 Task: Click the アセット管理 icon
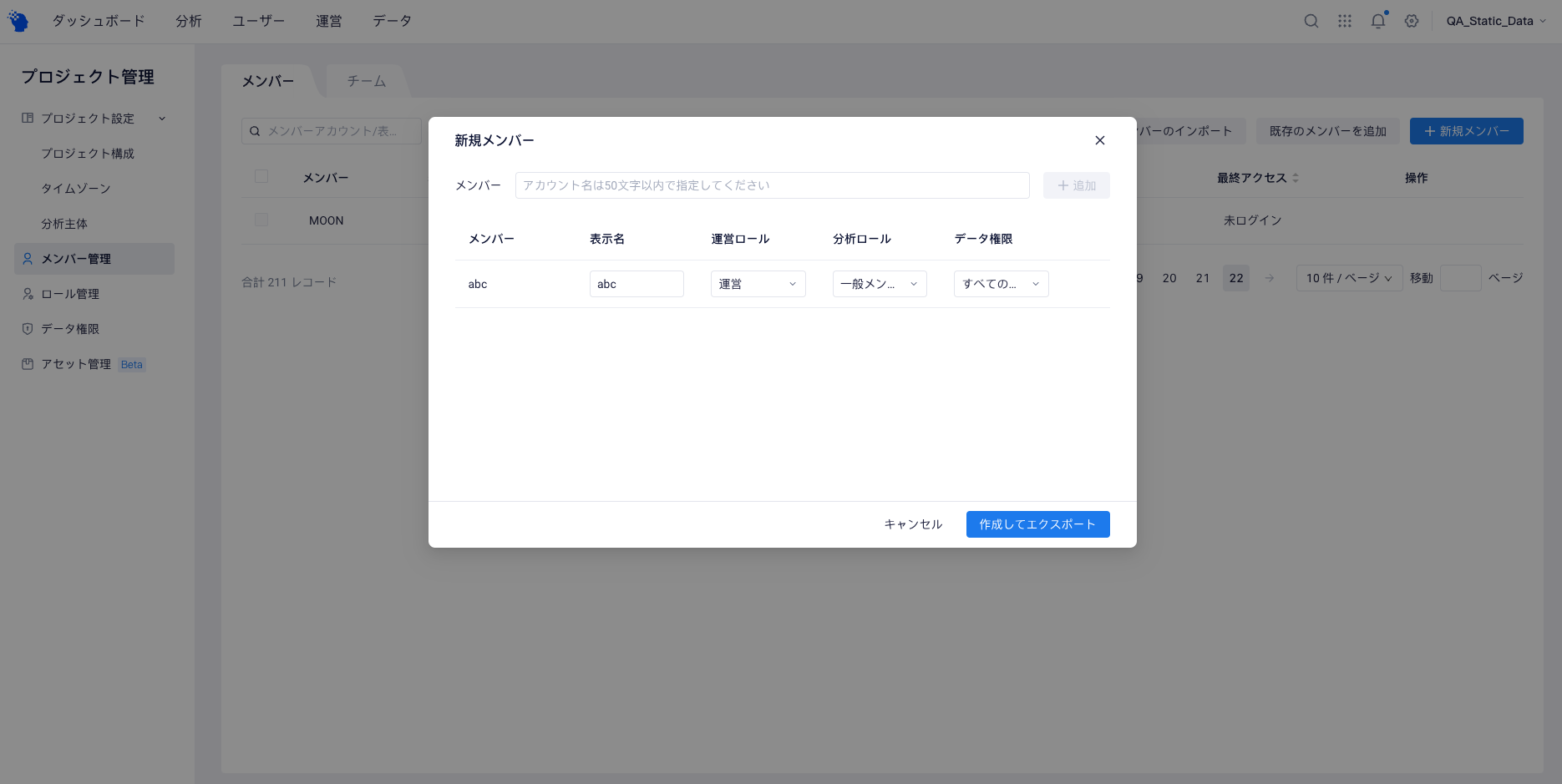(28, 364)
